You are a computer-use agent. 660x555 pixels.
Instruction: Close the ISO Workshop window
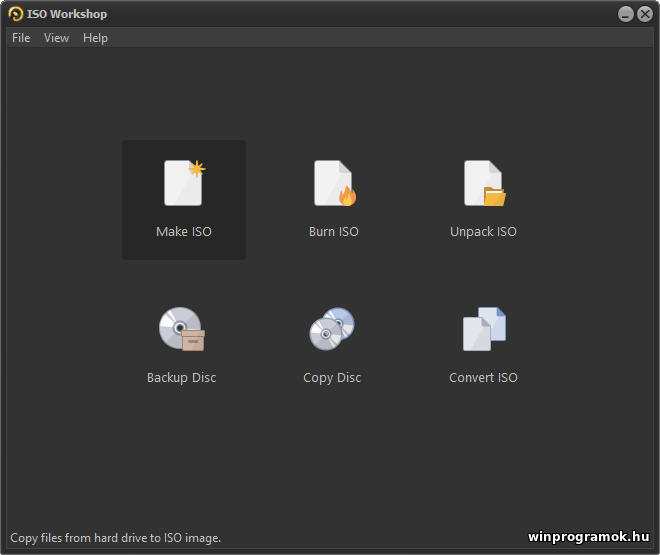(x=645, y=14)
